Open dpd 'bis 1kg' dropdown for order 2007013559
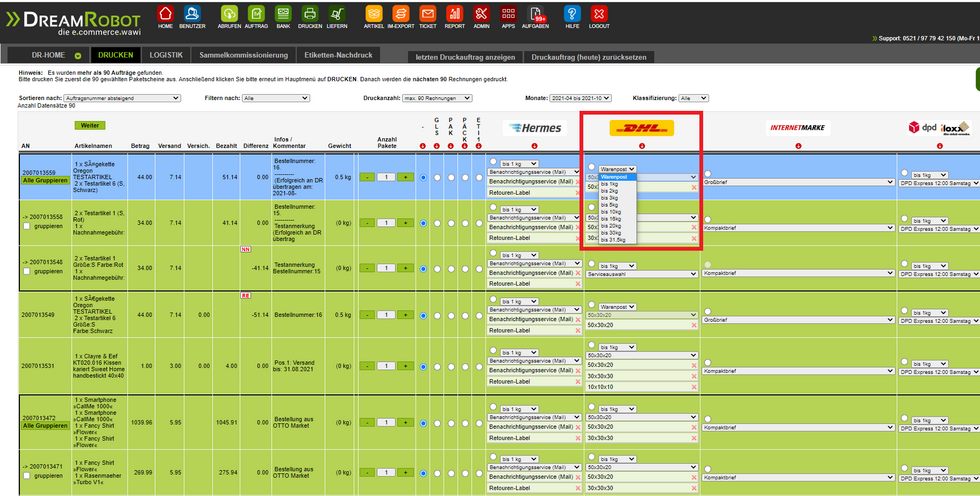 click(x=929, y=174)
